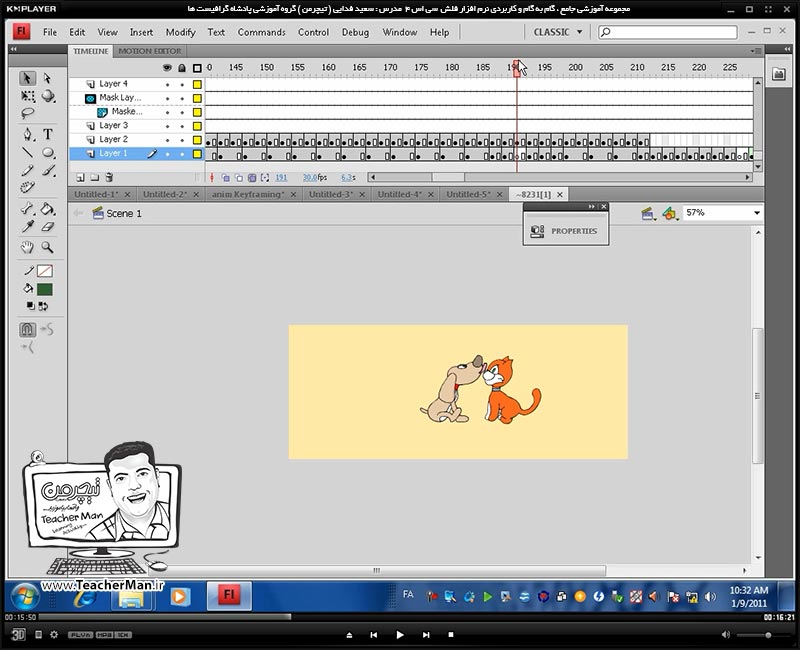Click current frame number 191

coord(281,178)
